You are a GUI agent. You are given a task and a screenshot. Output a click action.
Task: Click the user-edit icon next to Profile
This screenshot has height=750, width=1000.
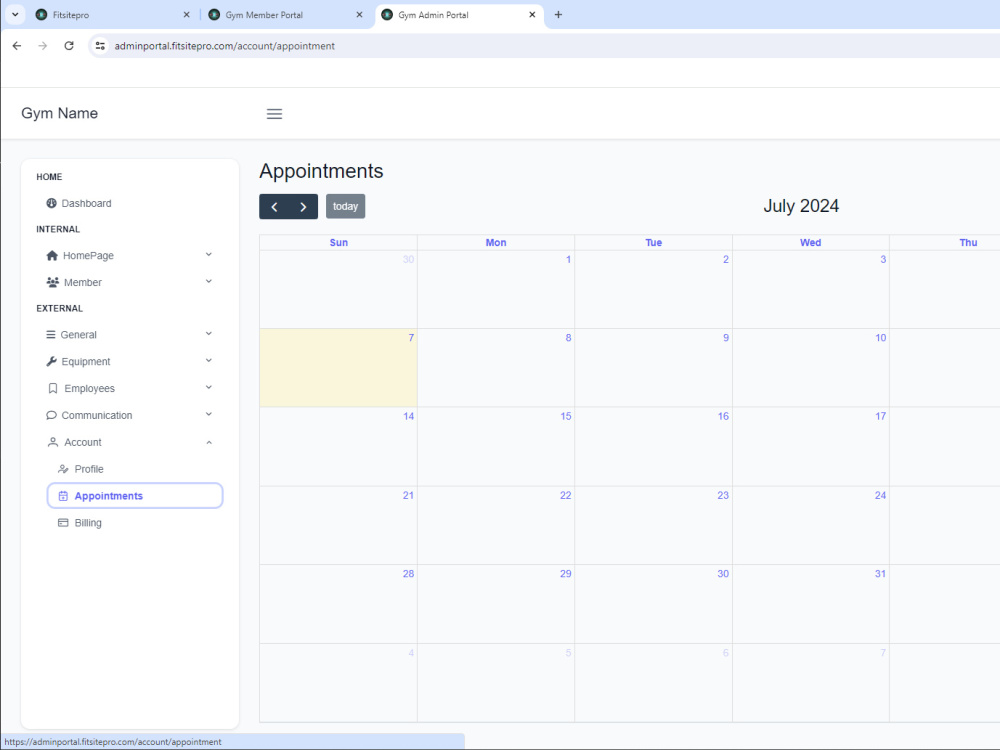pyautogui.click(x=63, y=469)
